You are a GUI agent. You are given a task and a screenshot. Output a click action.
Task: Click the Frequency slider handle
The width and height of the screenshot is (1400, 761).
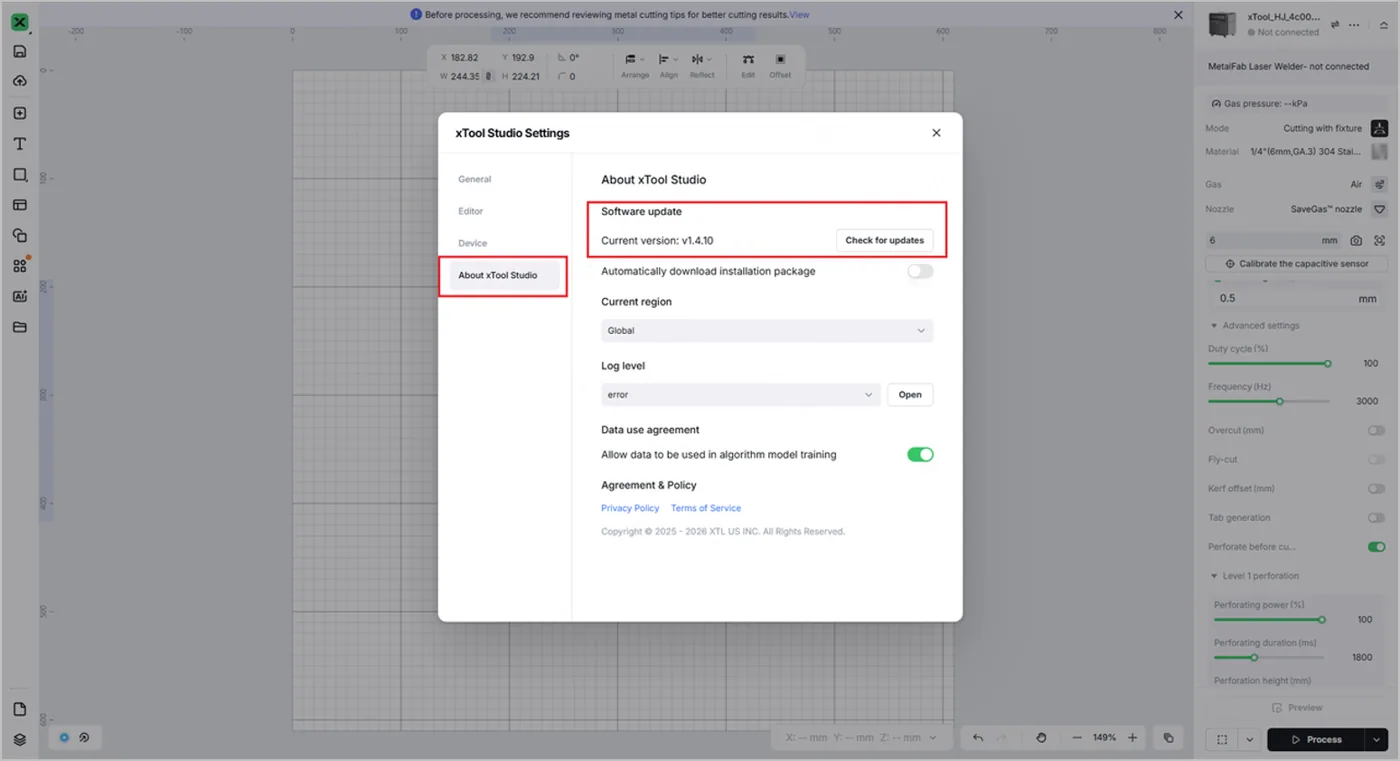tap(1279, 401)
